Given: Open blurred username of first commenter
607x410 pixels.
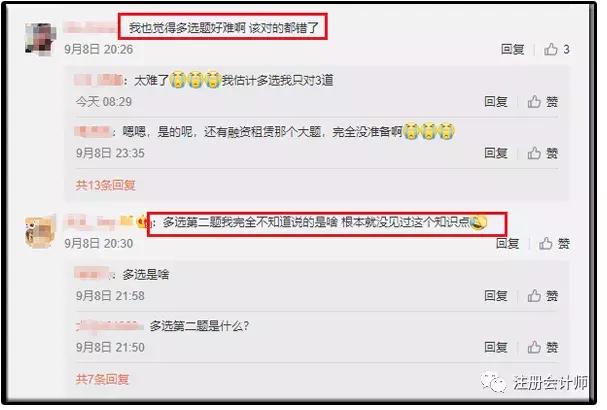Looking at the screenshot, I should (91, 27).
